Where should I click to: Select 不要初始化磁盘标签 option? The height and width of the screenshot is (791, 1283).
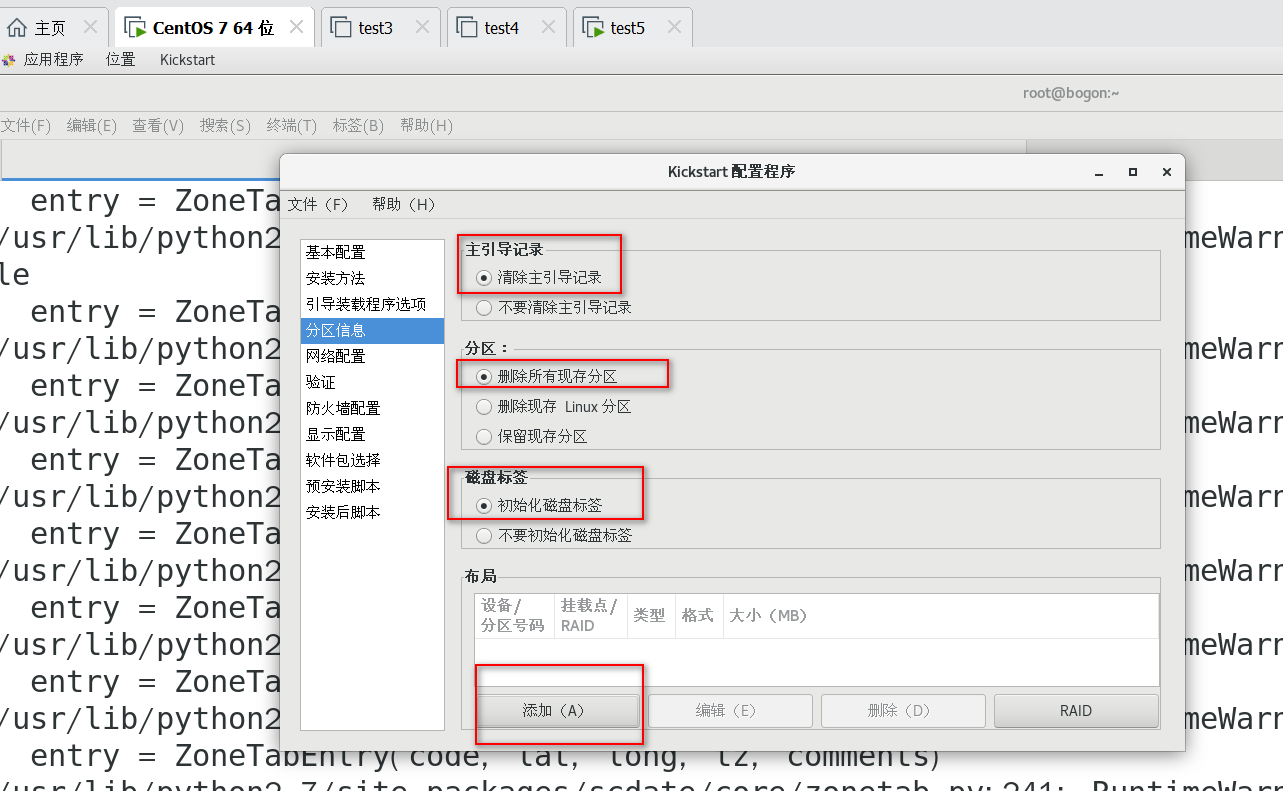click(554, 535)
